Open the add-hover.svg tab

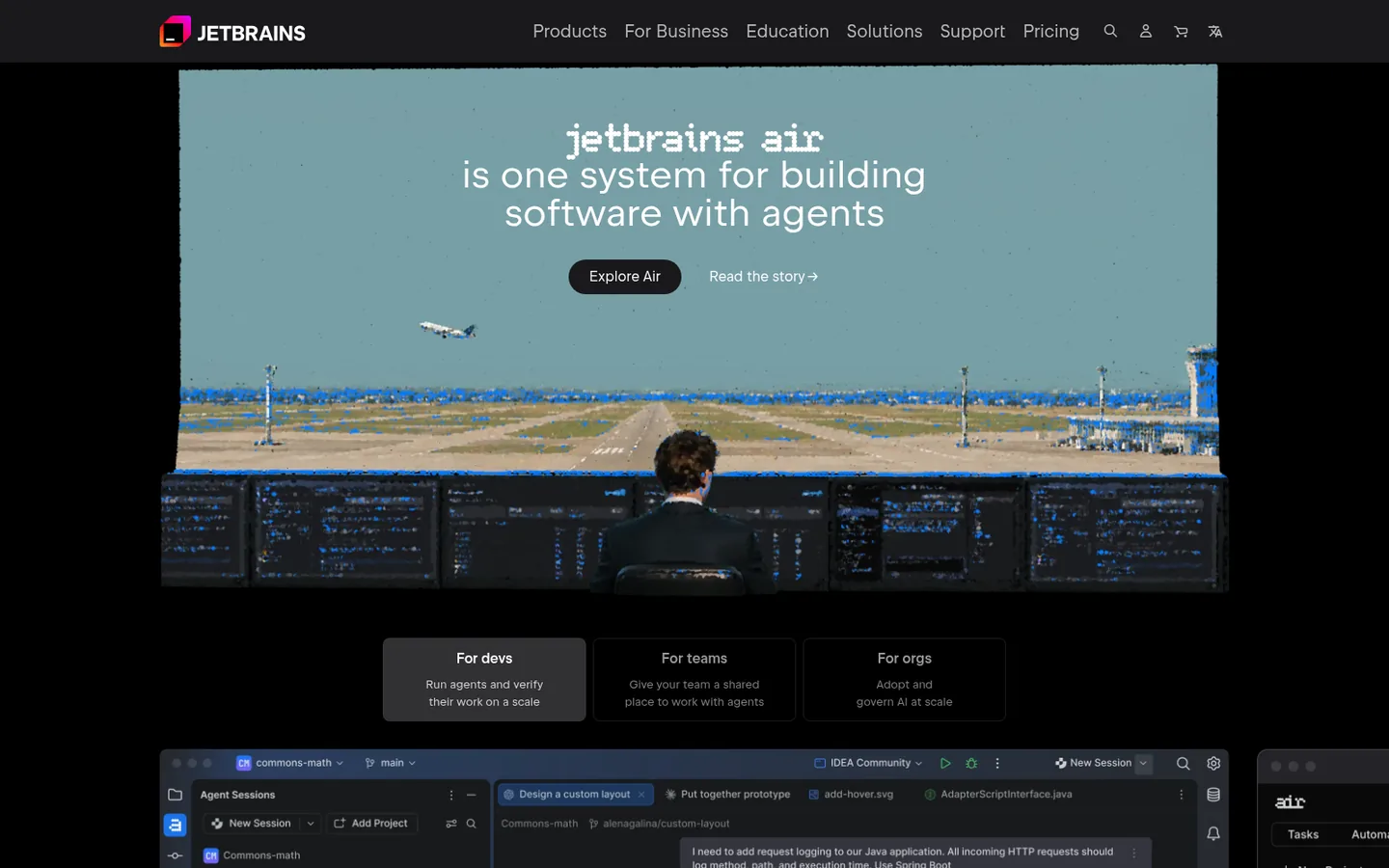coord(851,795)
